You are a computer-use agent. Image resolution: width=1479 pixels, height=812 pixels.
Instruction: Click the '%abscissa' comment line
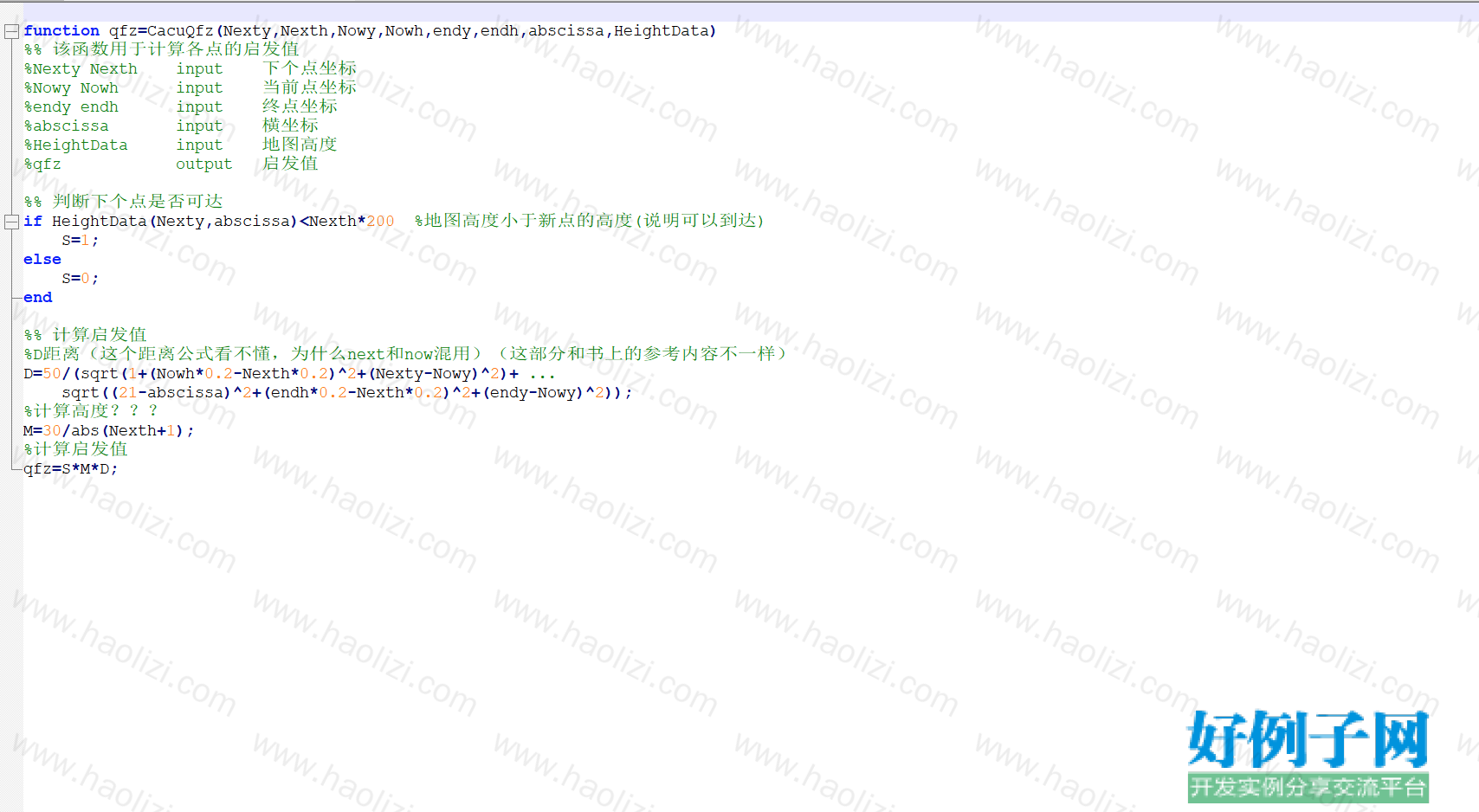[x=171, y=126]
